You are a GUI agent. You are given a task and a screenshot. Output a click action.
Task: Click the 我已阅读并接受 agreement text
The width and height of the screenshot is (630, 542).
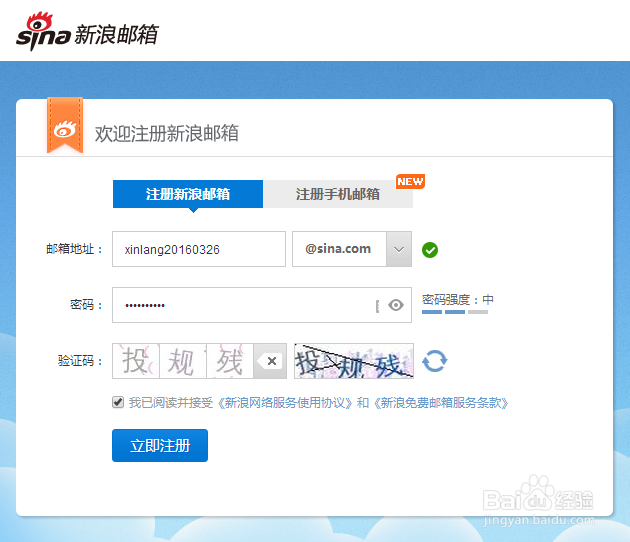tap(171, 403)
